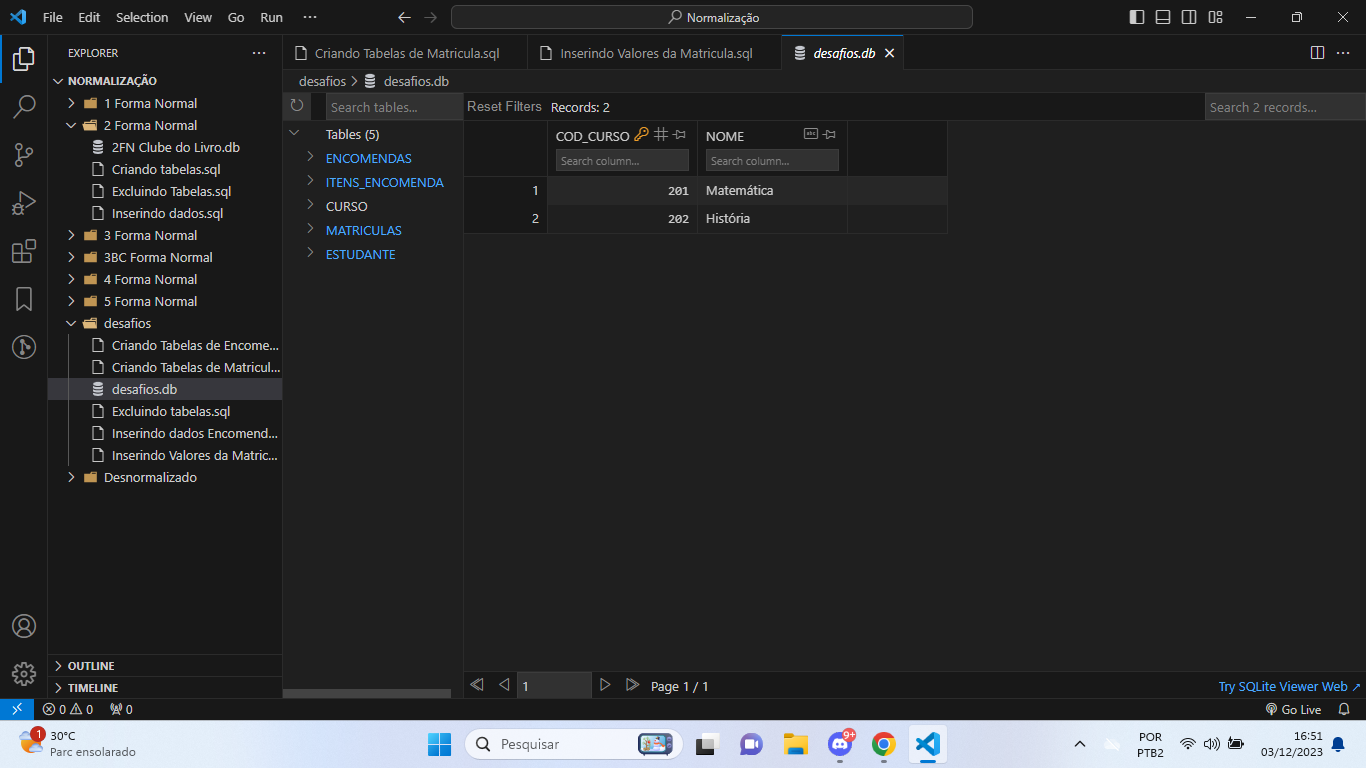Open the circular Git graph icon view

pyautogui.click(x=24, y=347)
